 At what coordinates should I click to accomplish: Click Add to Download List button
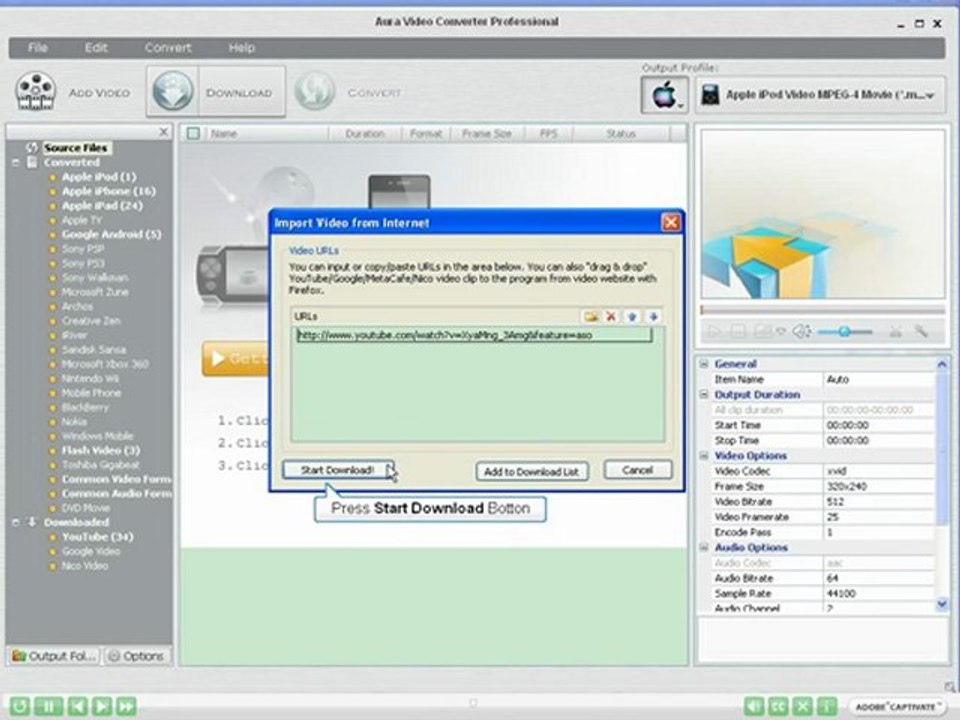click(x=531, y=471)
